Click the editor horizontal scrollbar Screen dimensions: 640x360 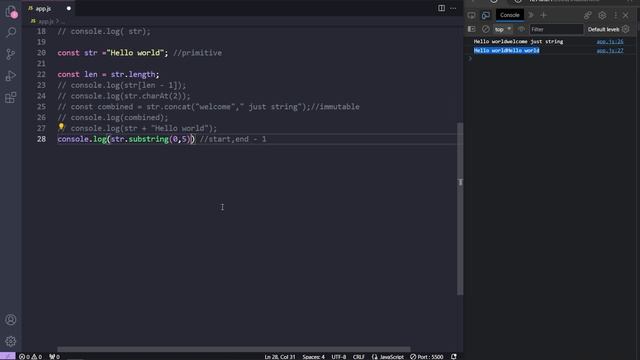(233, 349)
